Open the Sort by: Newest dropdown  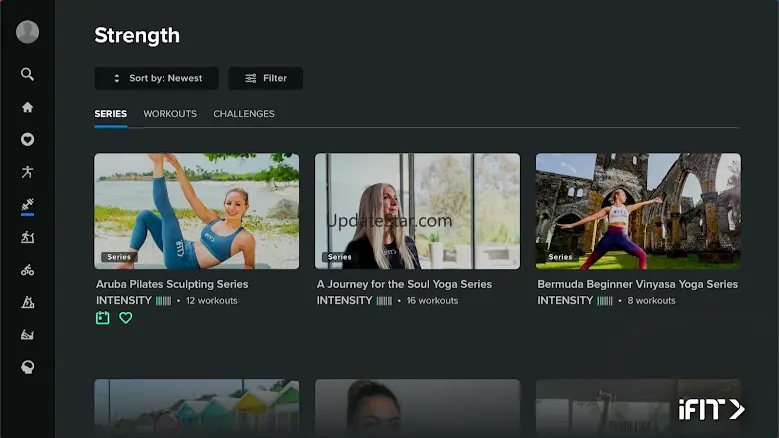(x=156, y=78)
